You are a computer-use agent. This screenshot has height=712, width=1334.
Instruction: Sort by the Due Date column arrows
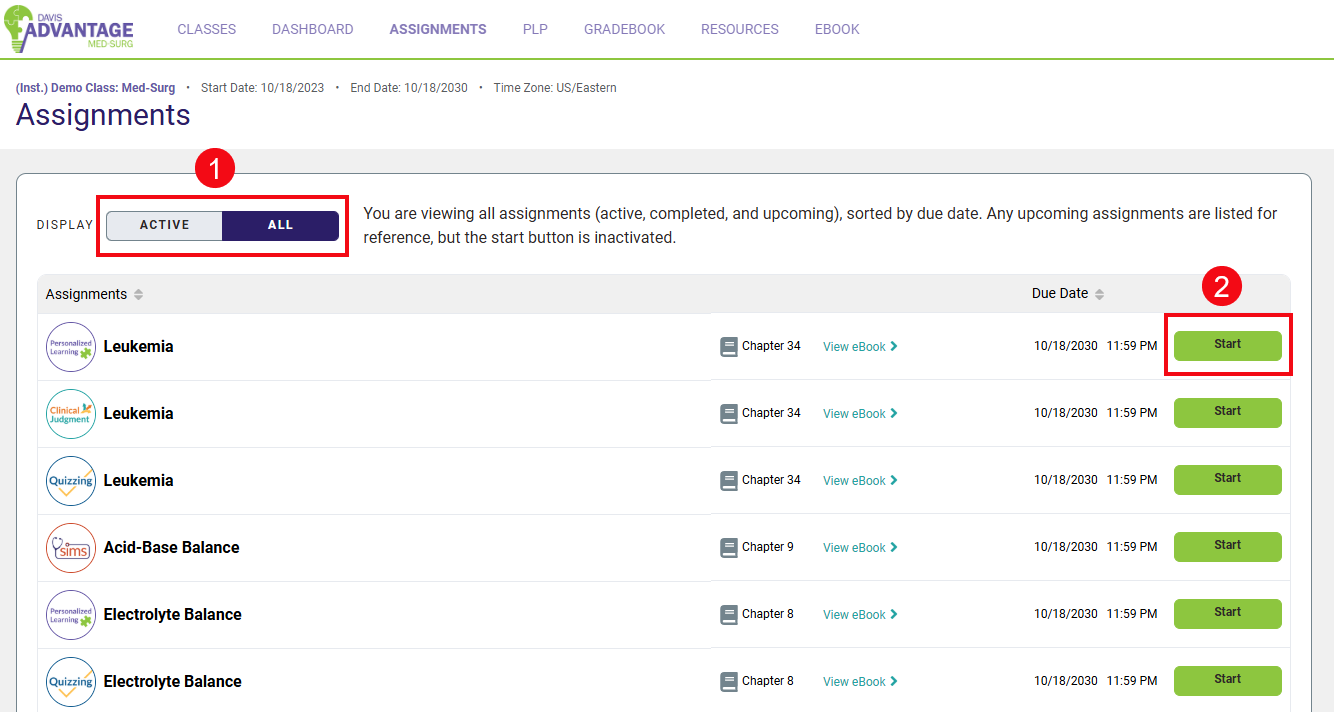click(1099, 294)
